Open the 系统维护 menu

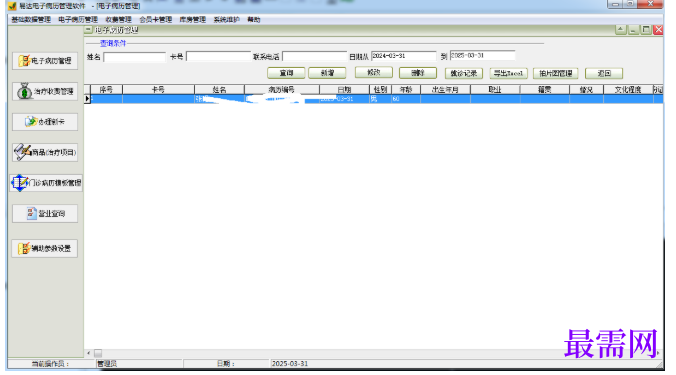[x=226, y=19]
